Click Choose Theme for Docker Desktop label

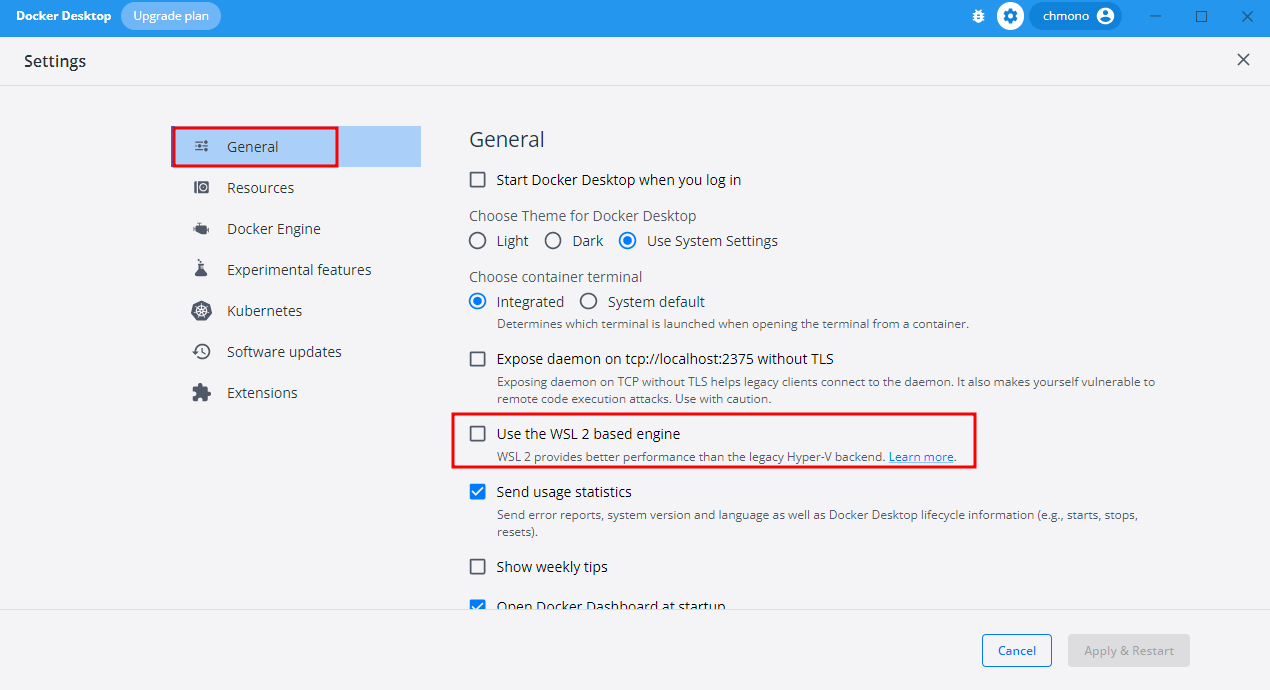pyautogui.click(x=583, y=216)
